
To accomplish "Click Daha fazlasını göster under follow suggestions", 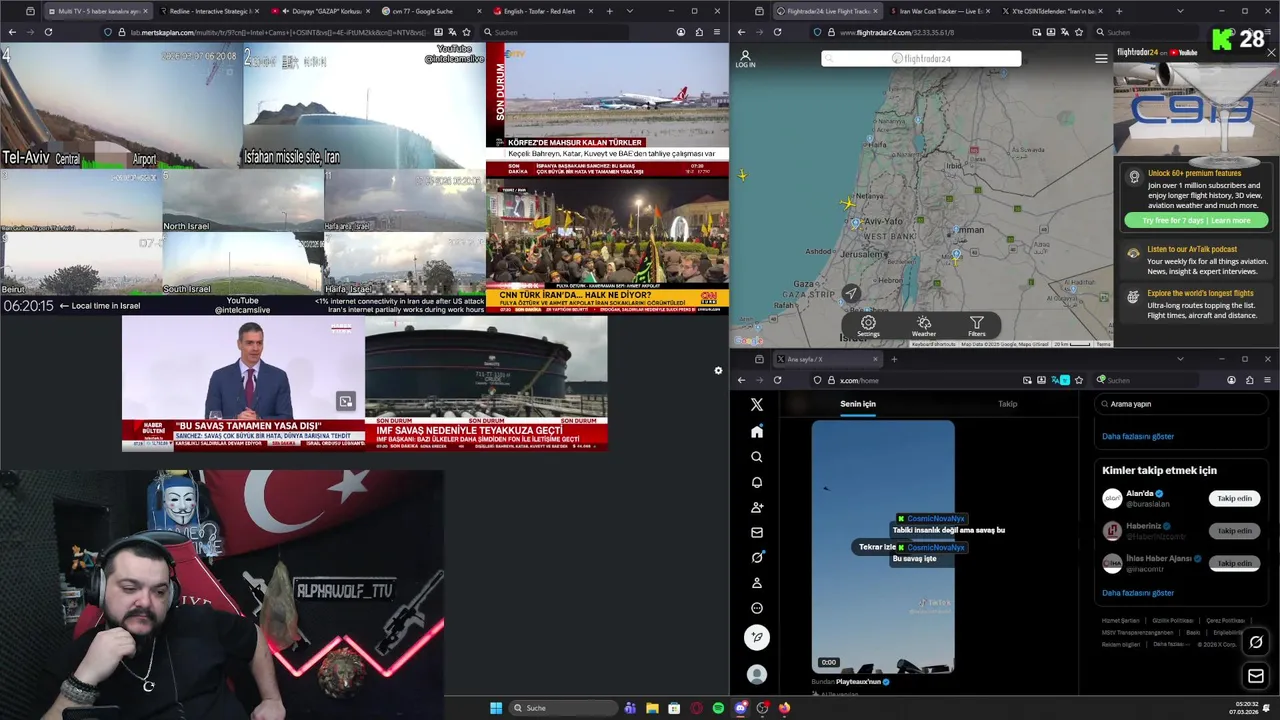I will tap(1138, 593).
